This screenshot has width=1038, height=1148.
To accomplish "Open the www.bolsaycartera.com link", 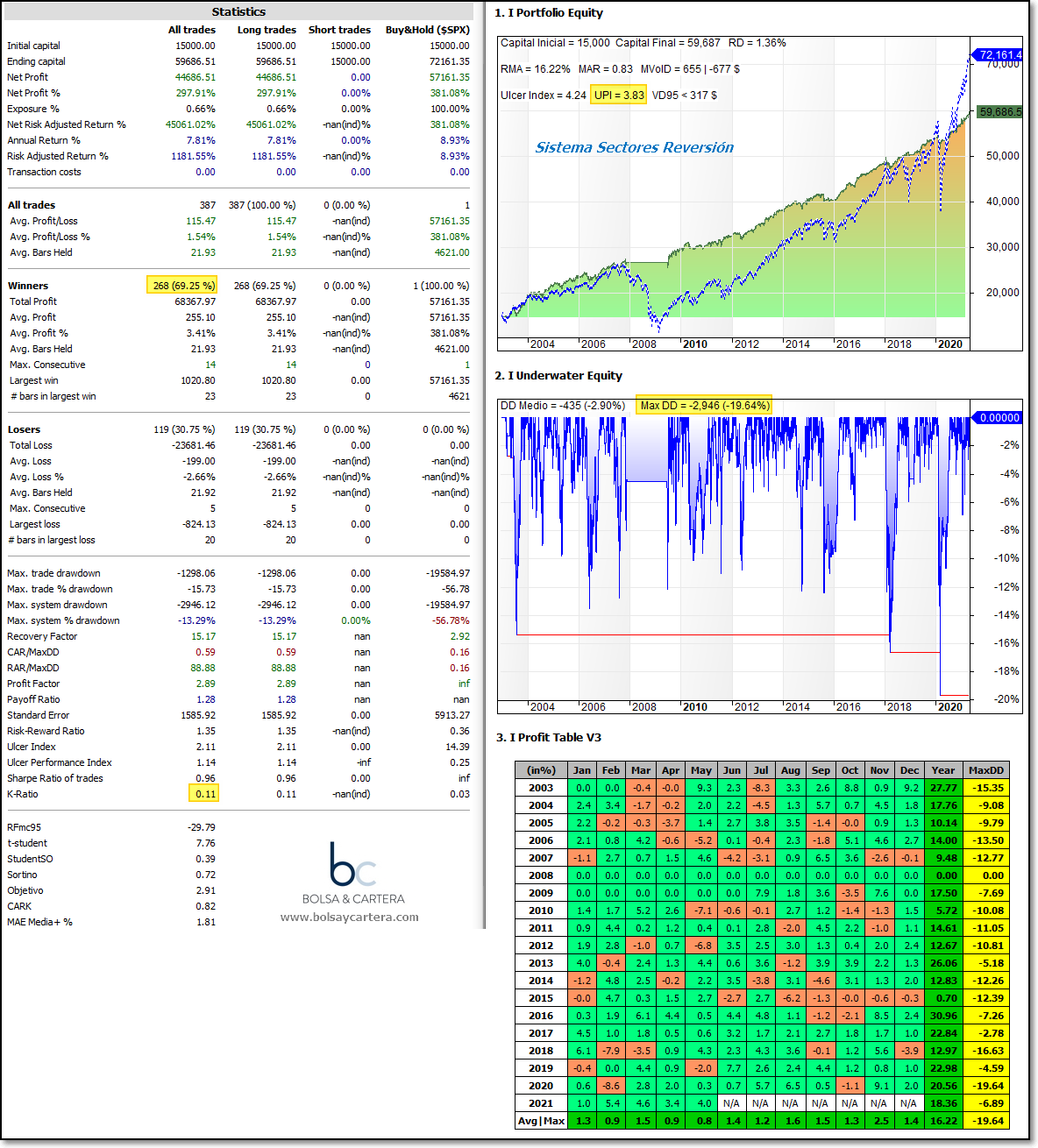I will pos(350,918).
